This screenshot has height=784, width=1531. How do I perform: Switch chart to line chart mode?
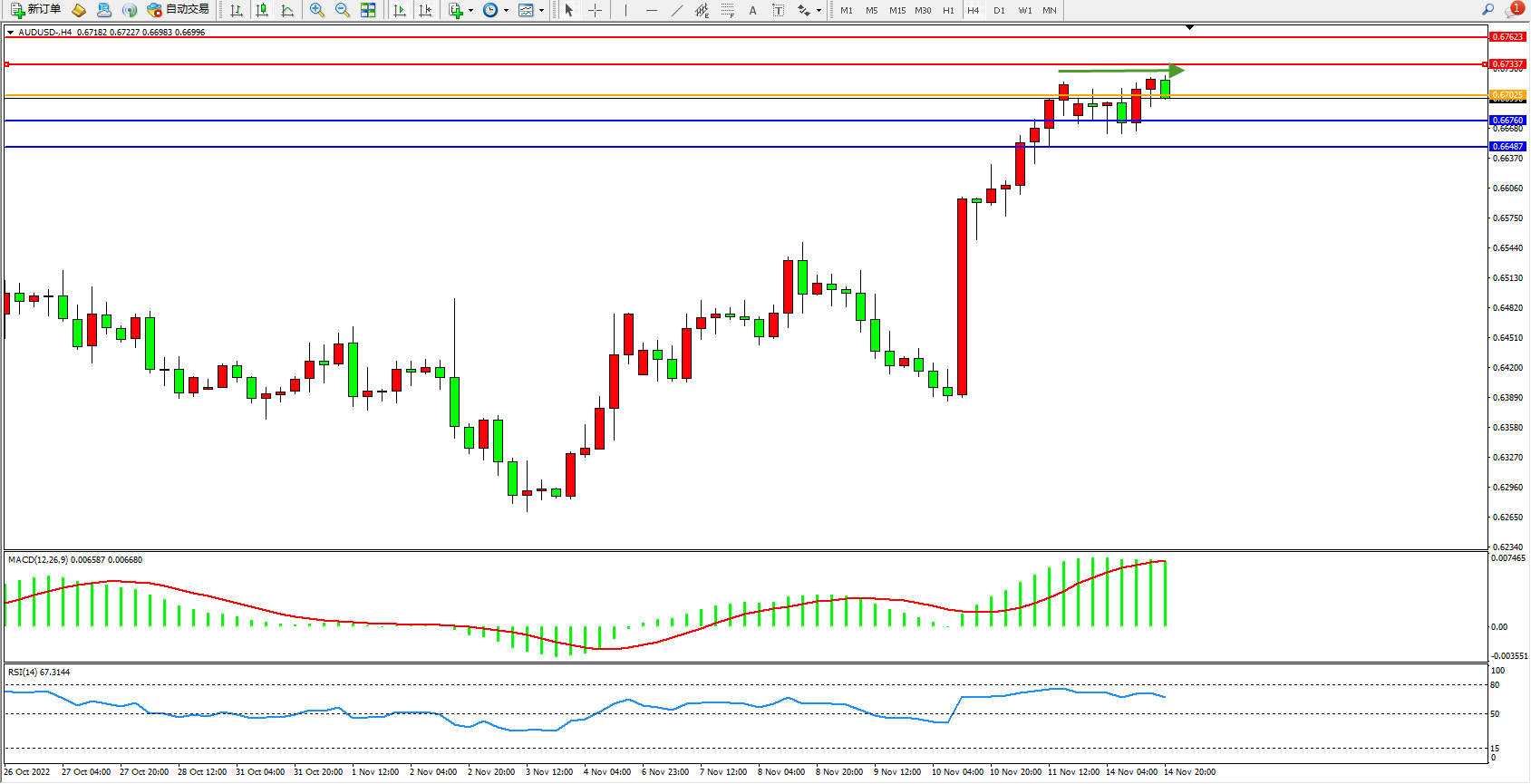(x=287, y=10)
